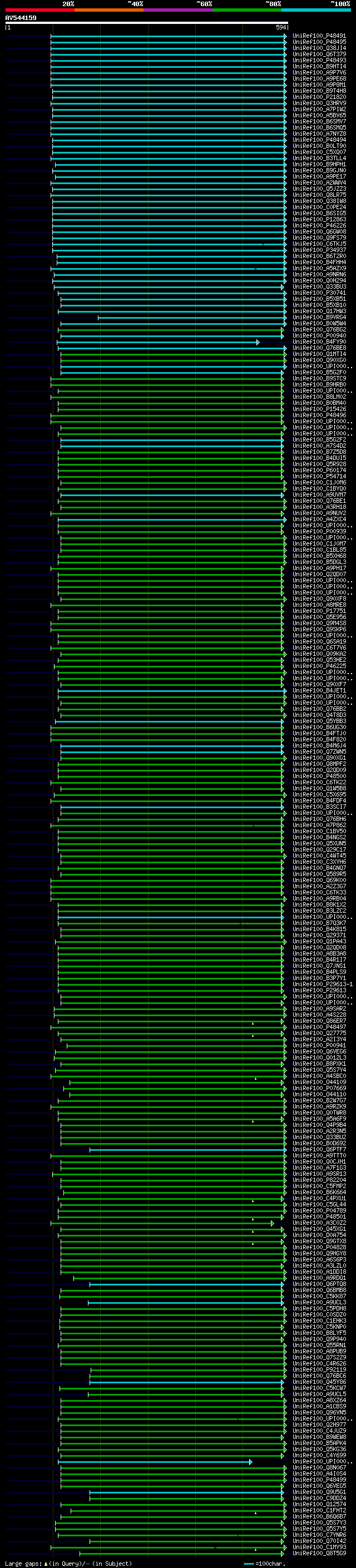Click label UniRef100_B7Q3K7

pos(319,923)
